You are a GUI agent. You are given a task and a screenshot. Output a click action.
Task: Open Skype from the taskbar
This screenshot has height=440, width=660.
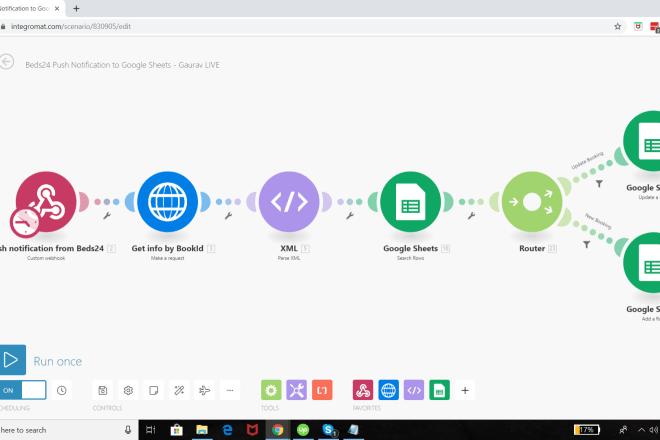pos(328,430)
